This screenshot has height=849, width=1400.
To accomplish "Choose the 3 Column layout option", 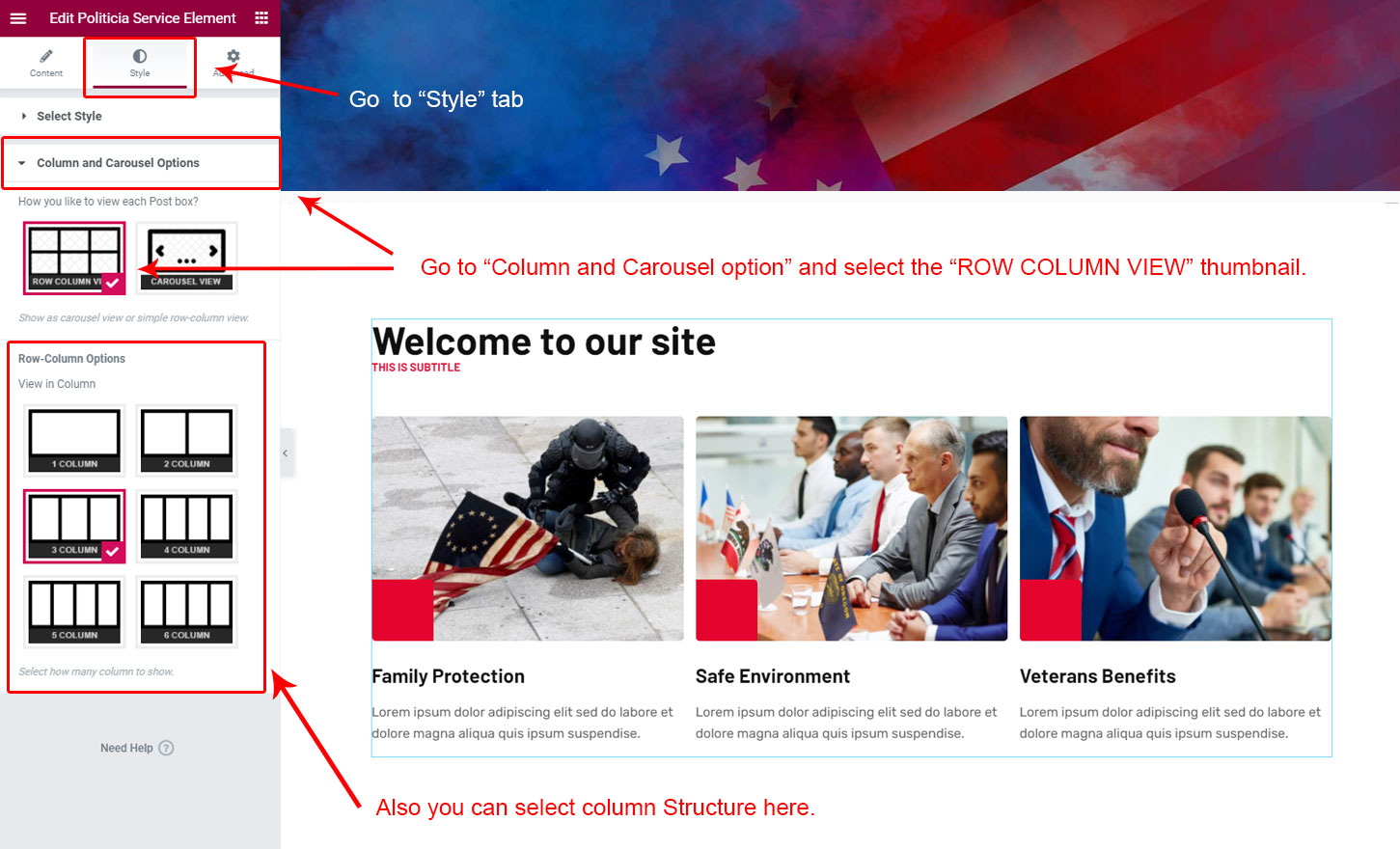I will pos(74,526).
